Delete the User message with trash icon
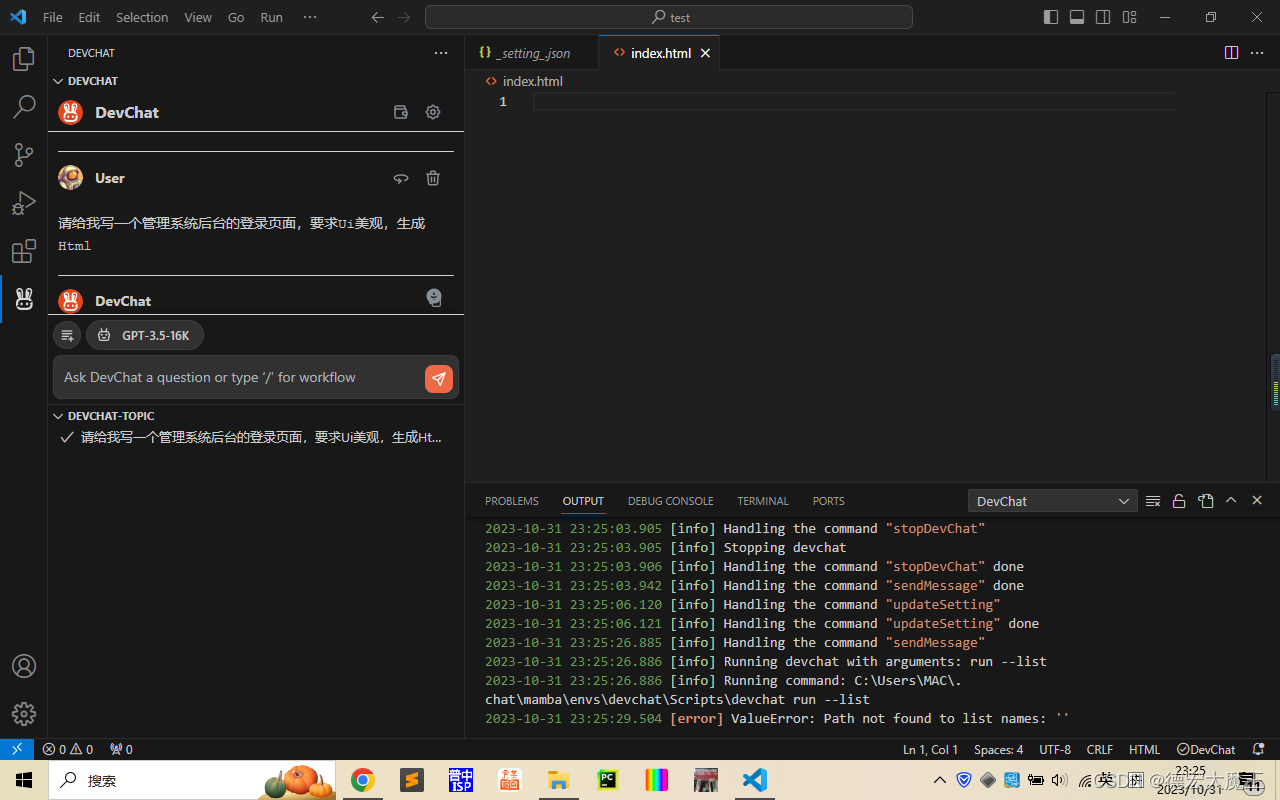The height and width of the screenshot is (800, 1280). (x=433, y=178)
